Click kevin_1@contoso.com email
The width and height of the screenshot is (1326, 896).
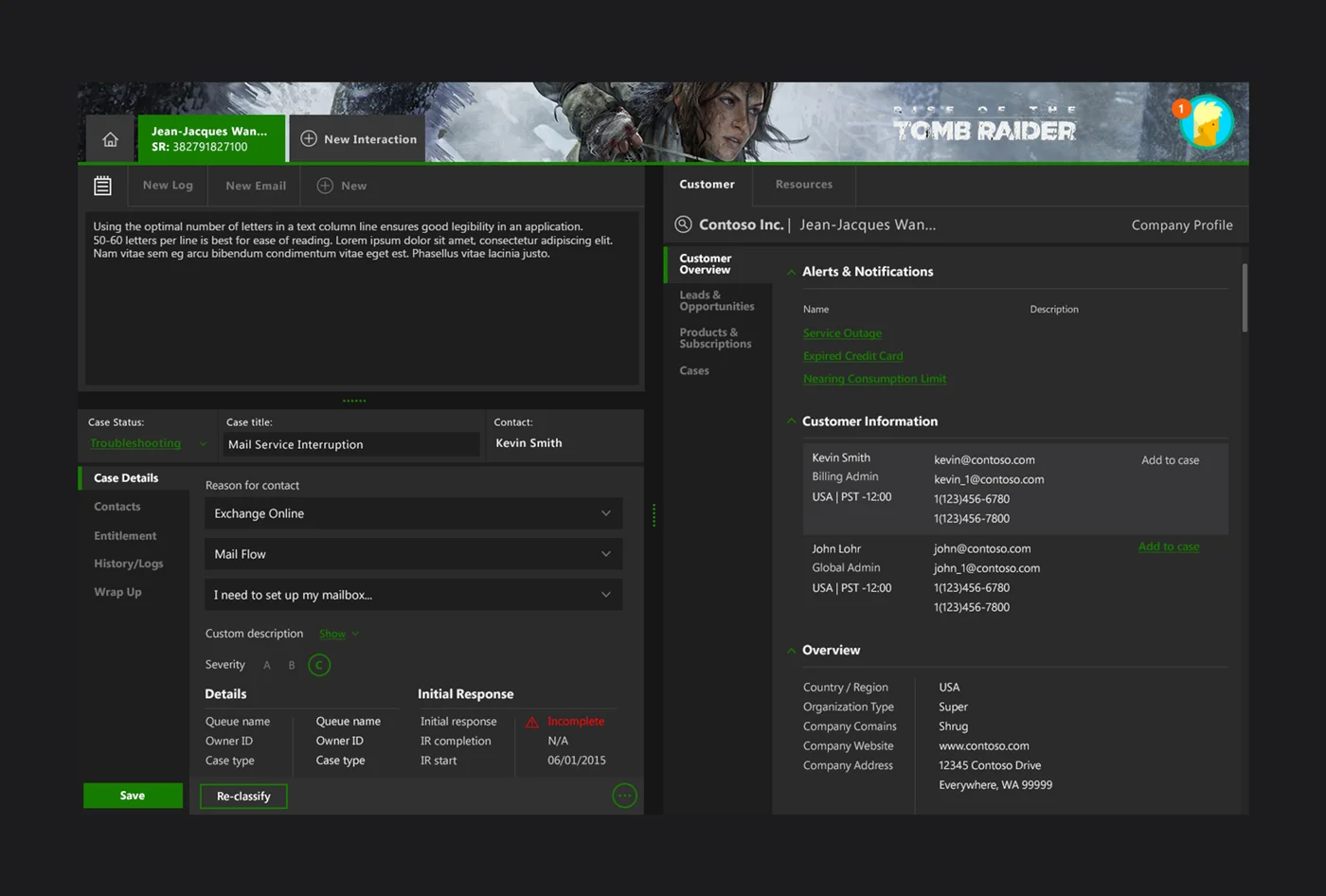point(989,480)
